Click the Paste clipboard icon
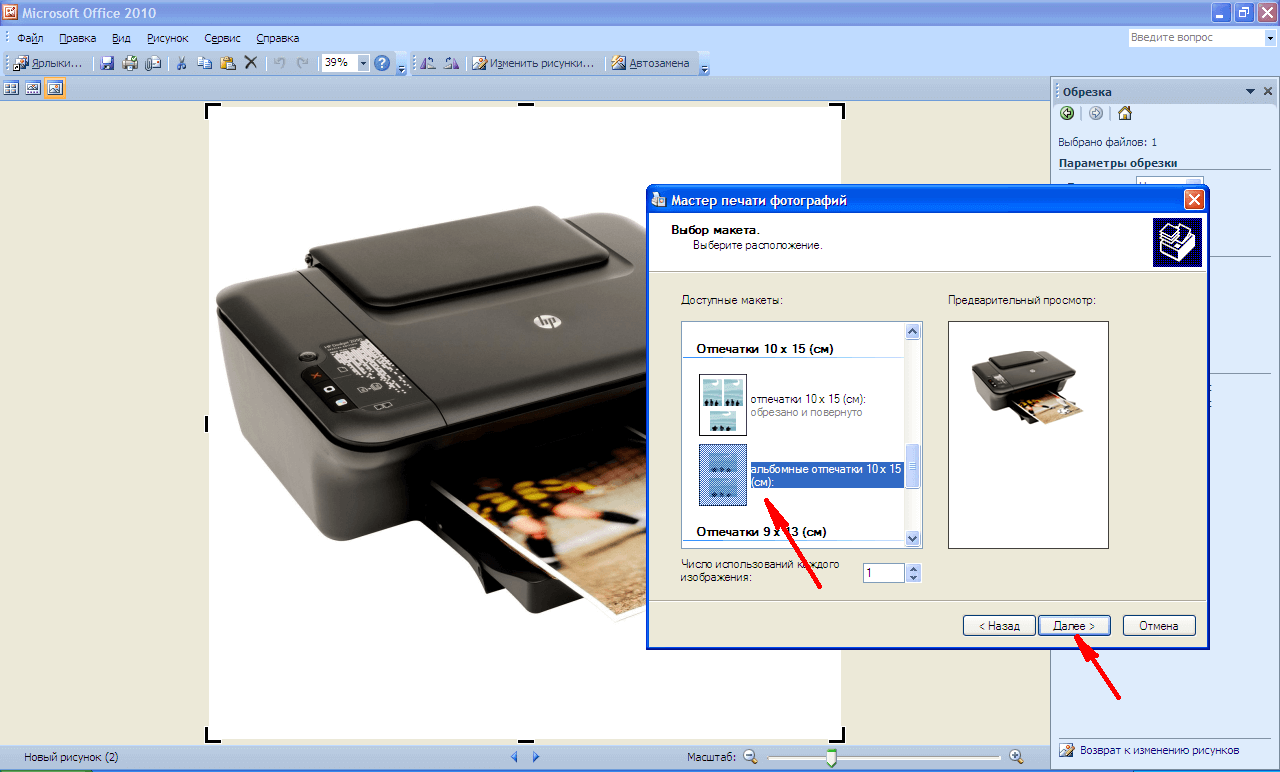Viewport: 1280px width, 772px height. [228, 63]
